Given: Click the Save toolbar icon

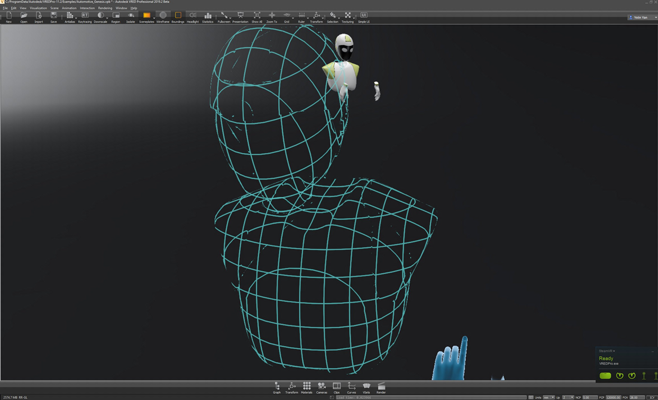Looking at the screenshot, I should 53,16.
